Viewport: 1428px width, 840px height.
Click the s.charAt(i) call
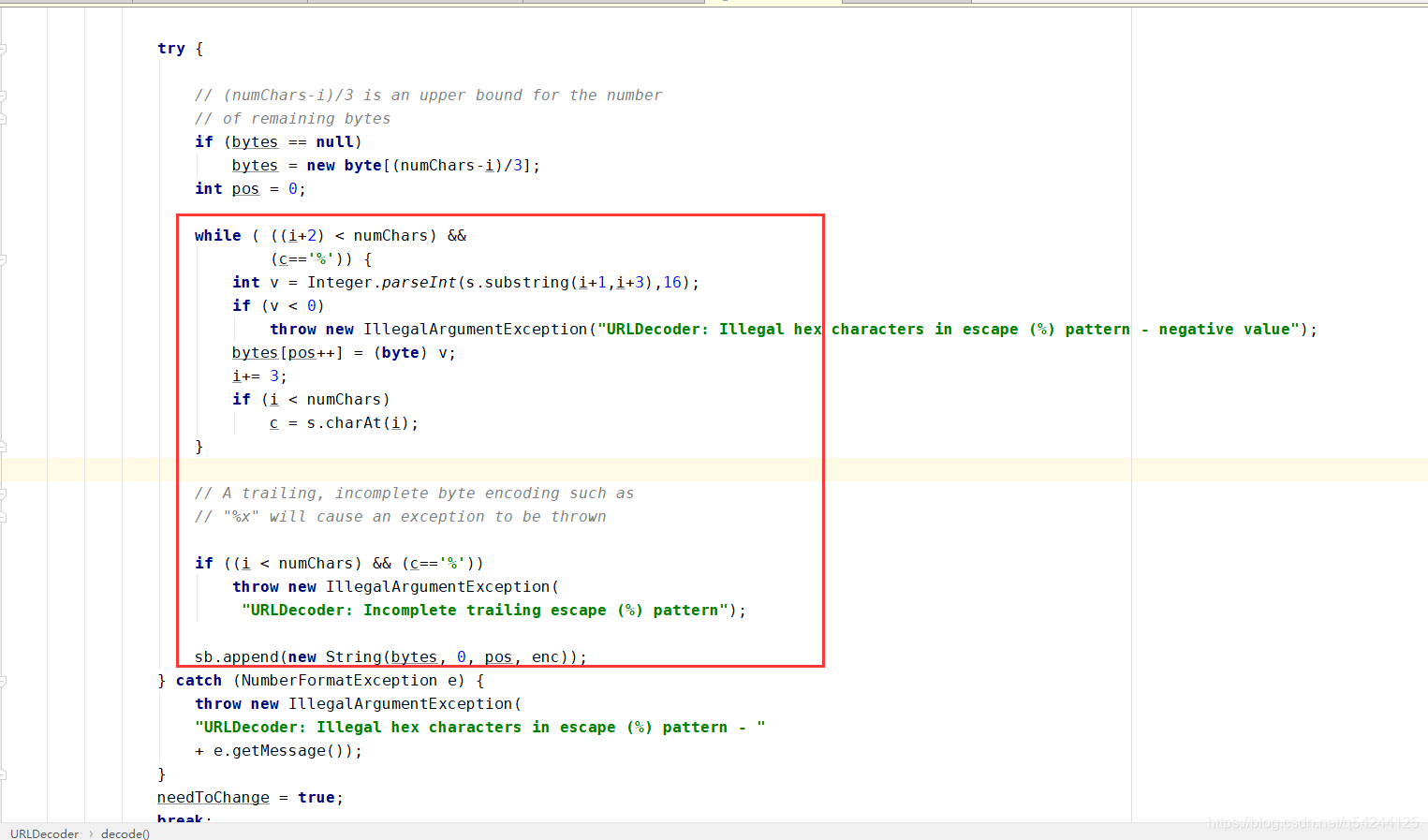[361, 422]
